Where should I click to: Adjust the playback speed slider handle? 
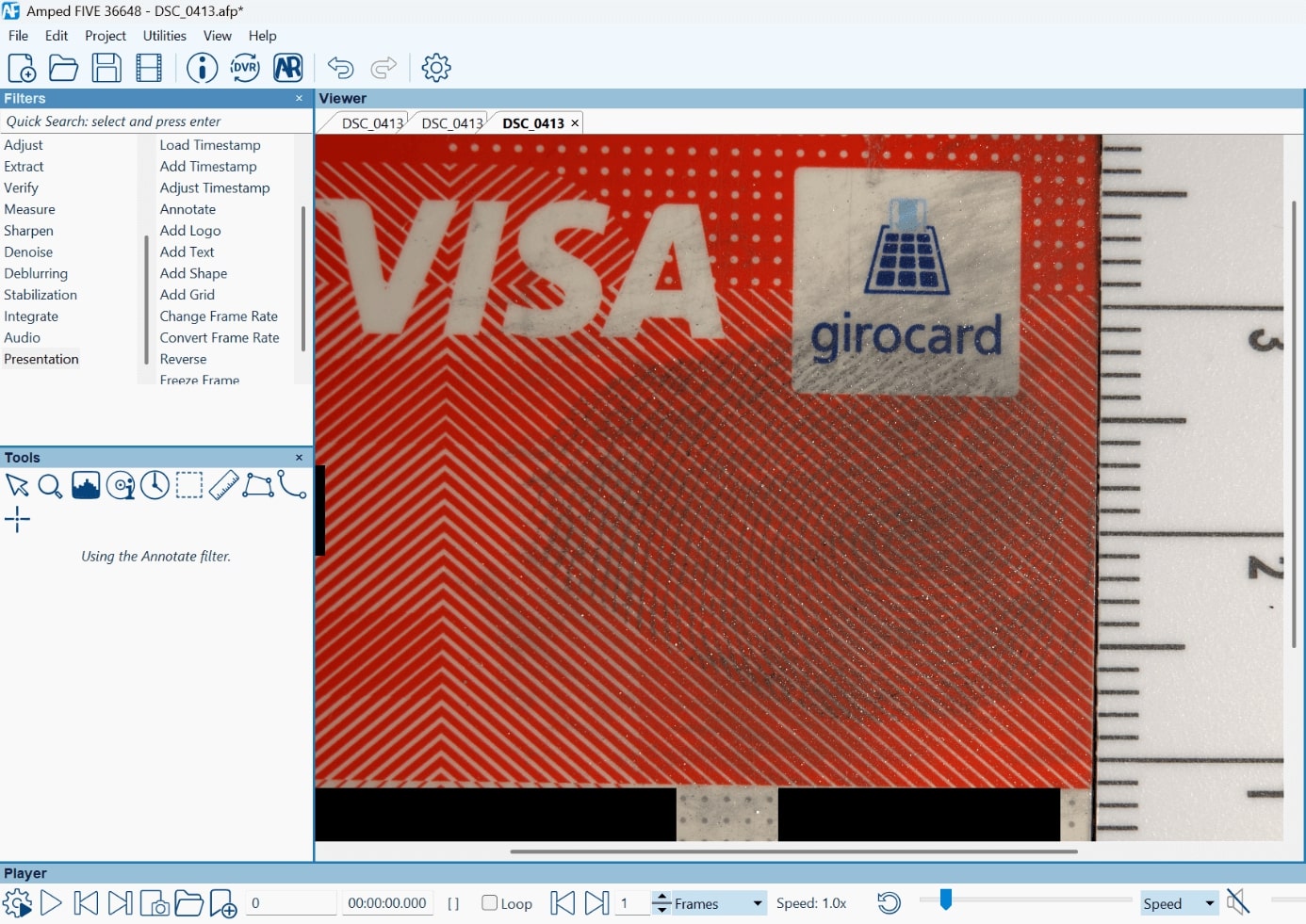(x=945, y=900)
